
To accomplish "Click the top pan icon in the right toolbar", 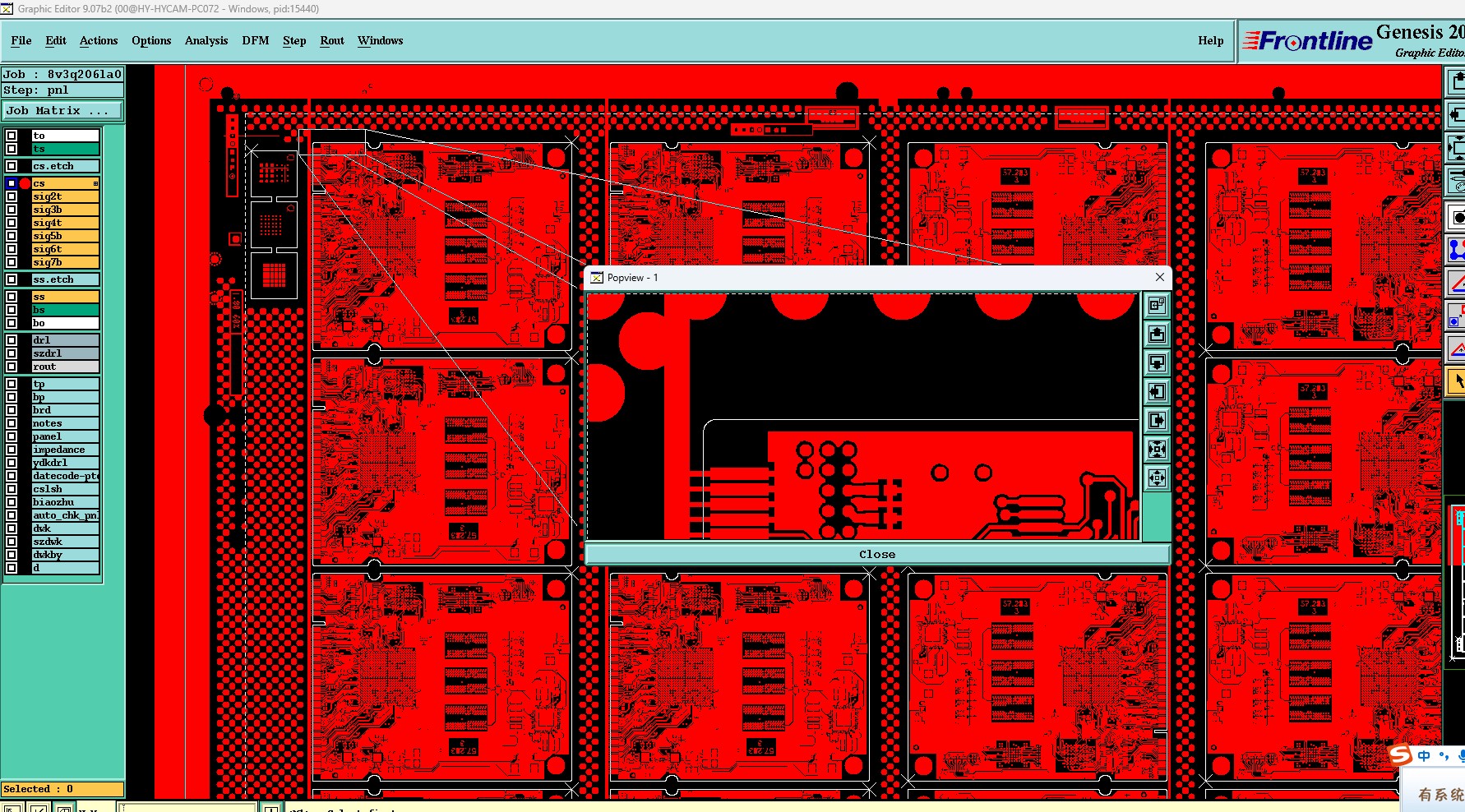I will tap(1456, 81).
